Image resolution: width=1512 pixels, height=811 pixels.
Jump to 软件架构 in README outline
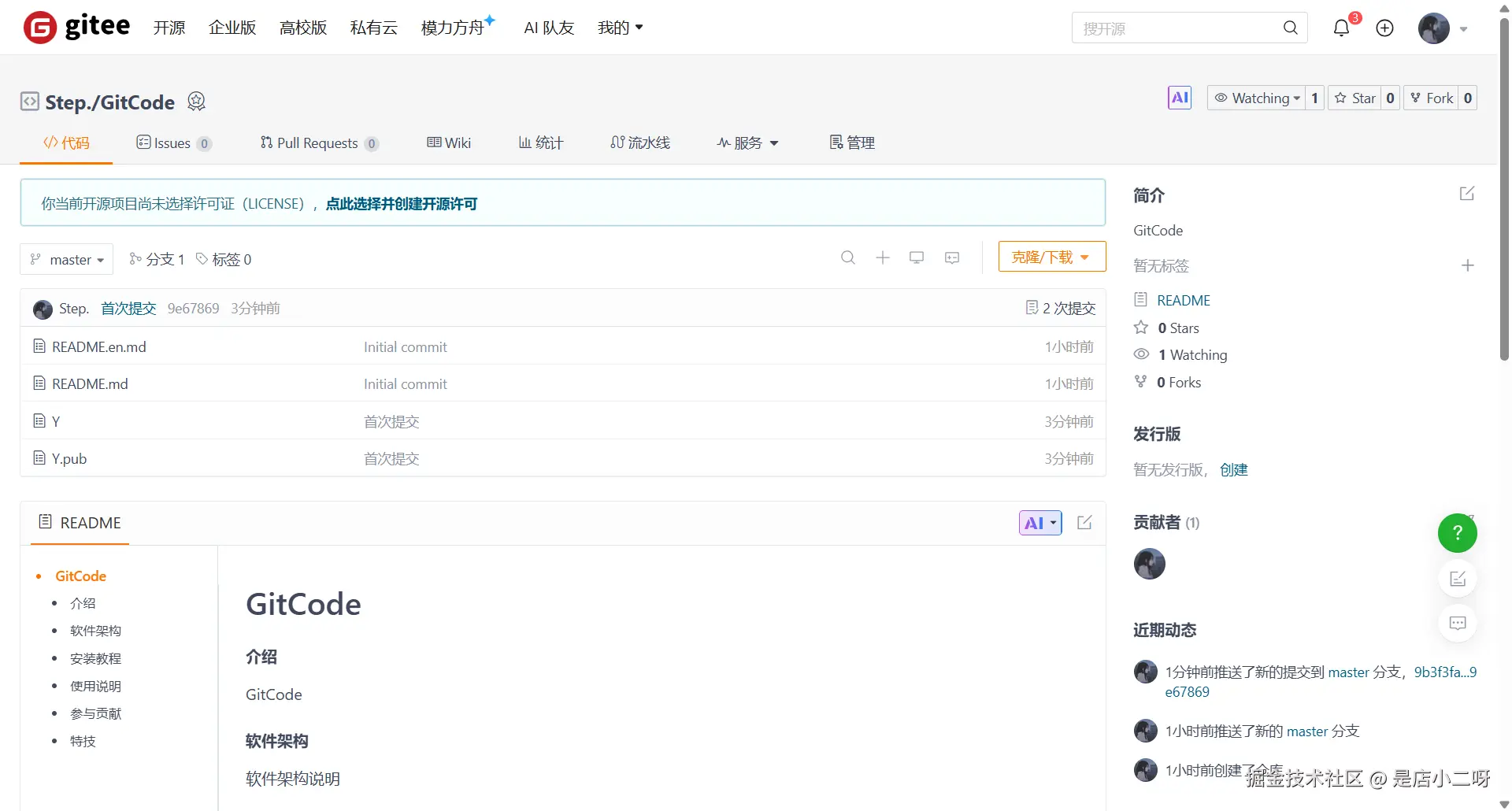click(x=95, y=631)
